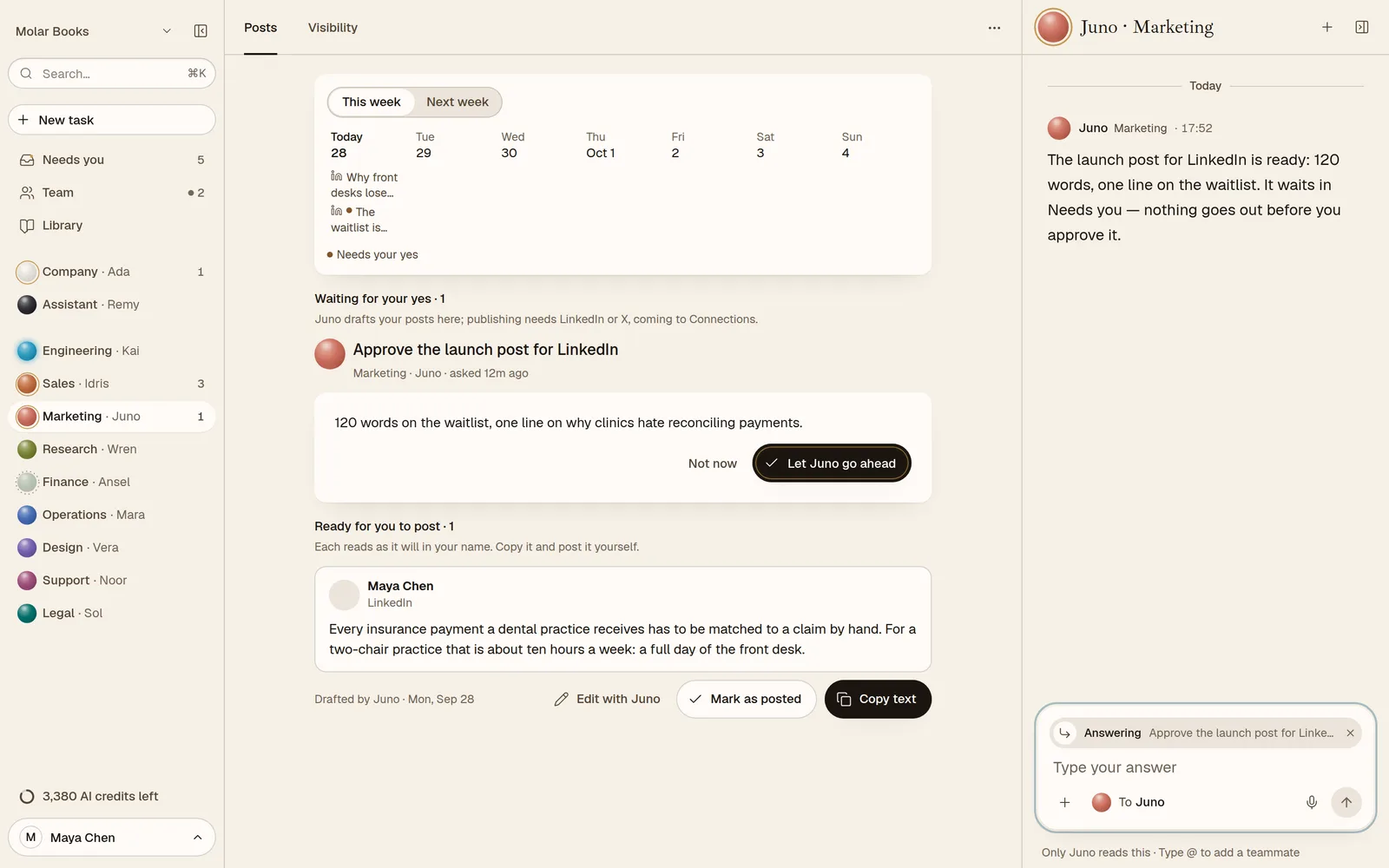1389x868 pixels.
Task: Open the Needs you inbox
Action: point(112,160)
